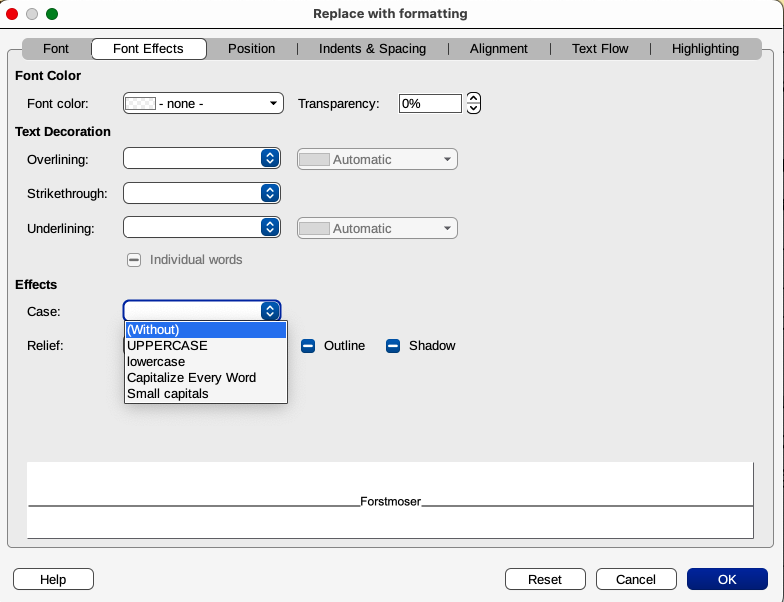Viewport: 784px width, 602px height.
Task: Click the Transparency percentage field
Action: 430,104
